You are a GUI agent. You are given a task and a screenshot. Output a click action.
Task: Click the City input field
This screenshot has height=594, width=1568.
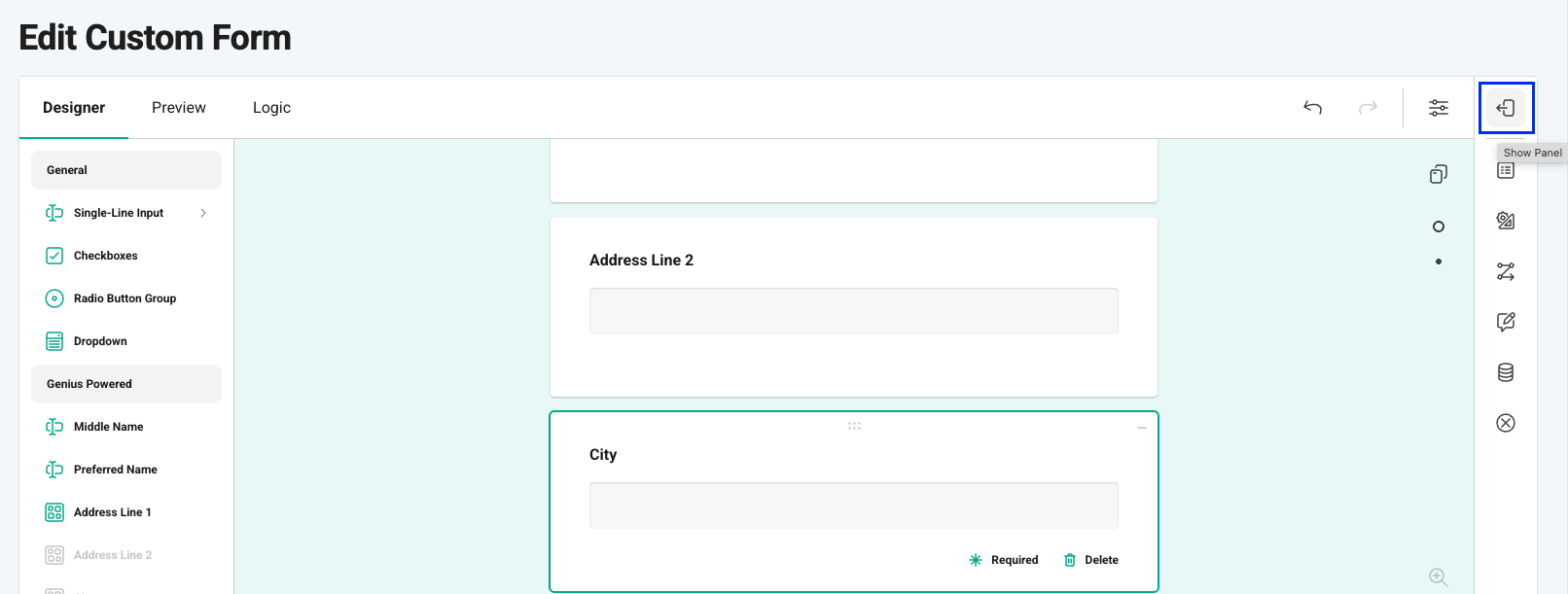pos(854,506)
